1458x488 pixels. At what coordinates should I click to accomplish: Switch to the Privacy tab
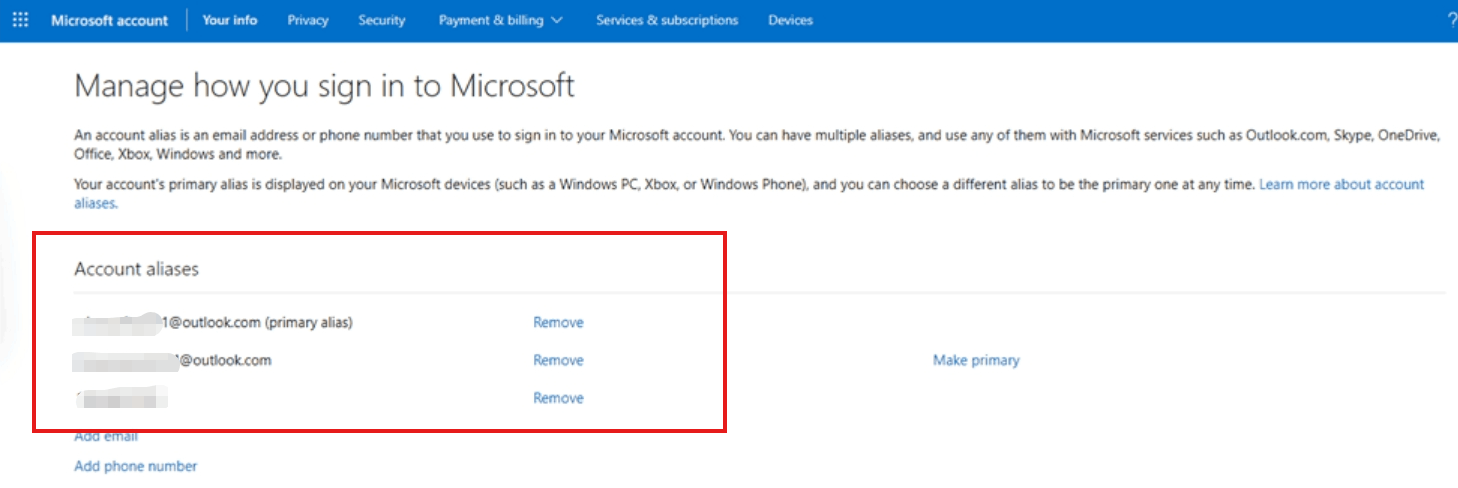coord(308,20)
